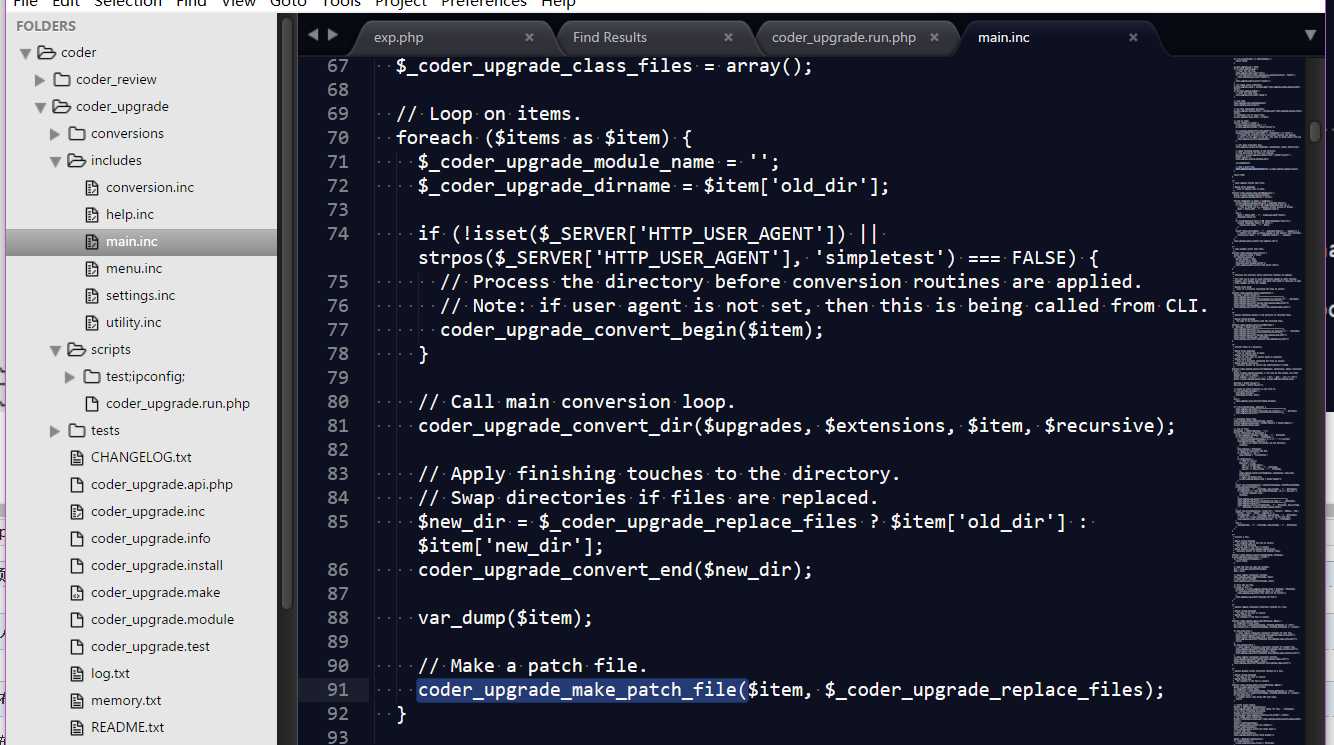Click the scripts folder icon
The width and height of the screenshot is (1334, 745).
tap(76, 349)
